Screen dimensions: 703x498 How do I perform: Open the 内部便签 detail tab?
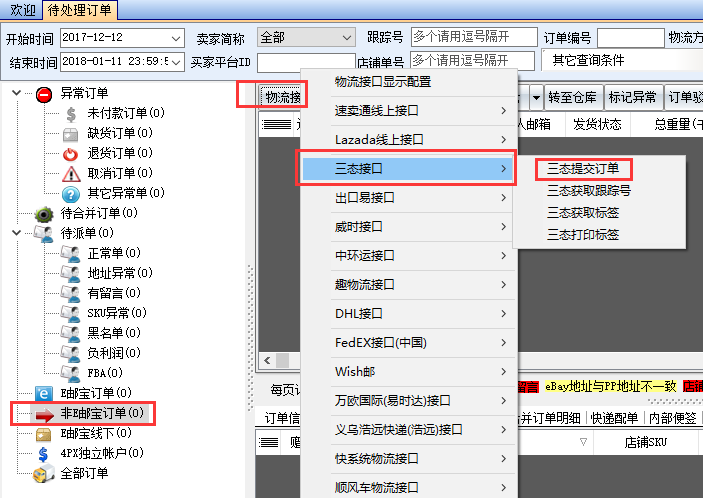(672, 418)
